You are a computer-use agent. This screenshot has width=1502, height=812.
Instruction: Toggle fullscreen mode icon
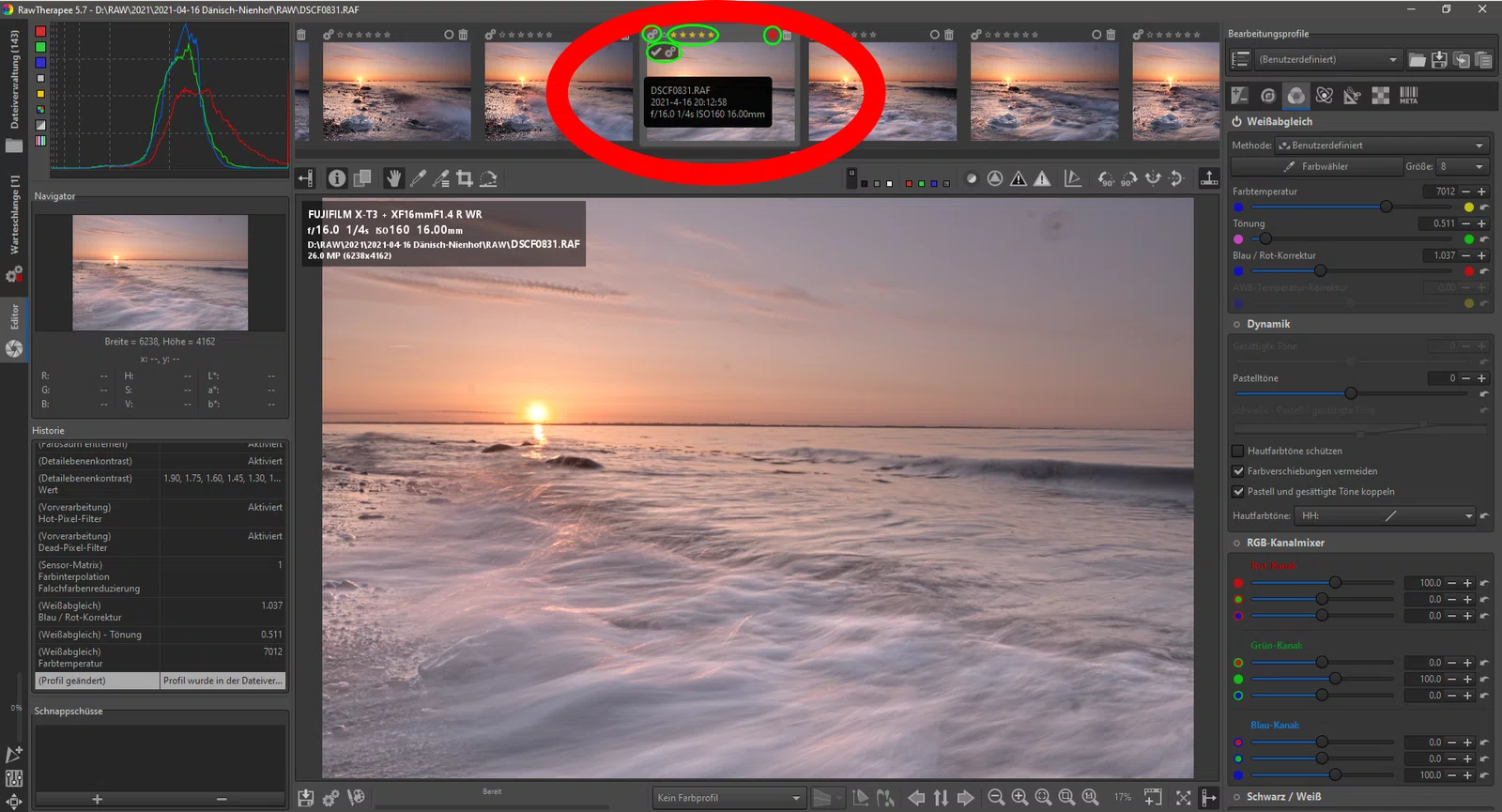pos(1184,798)
